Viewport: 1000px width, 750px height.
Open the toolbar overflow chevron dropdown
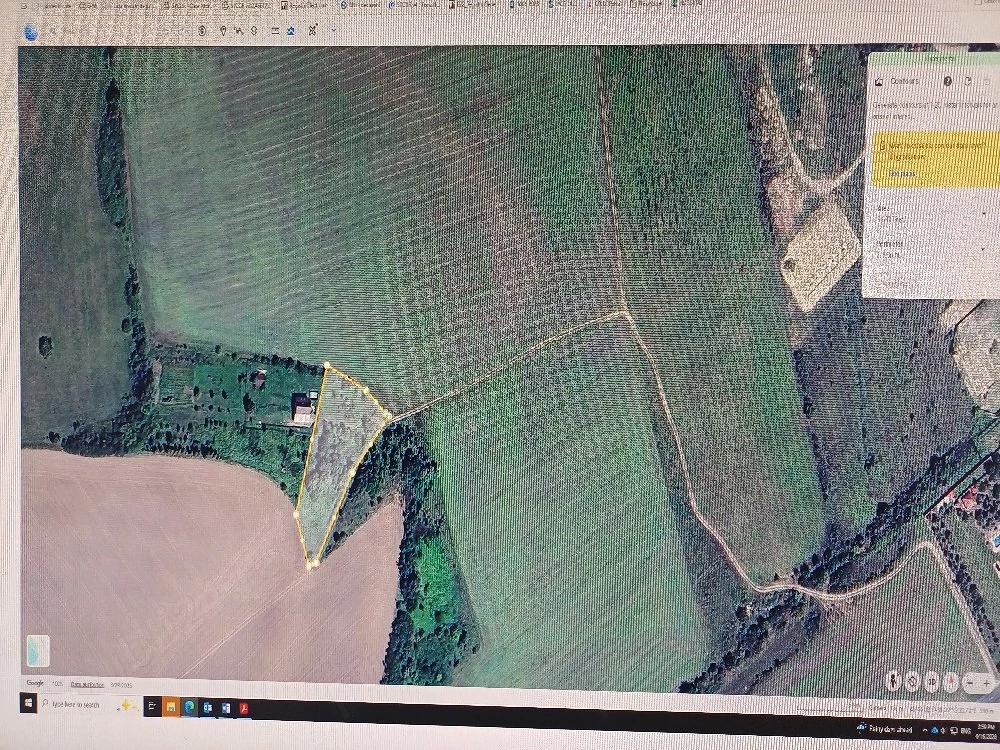click(x=333, y=30)
